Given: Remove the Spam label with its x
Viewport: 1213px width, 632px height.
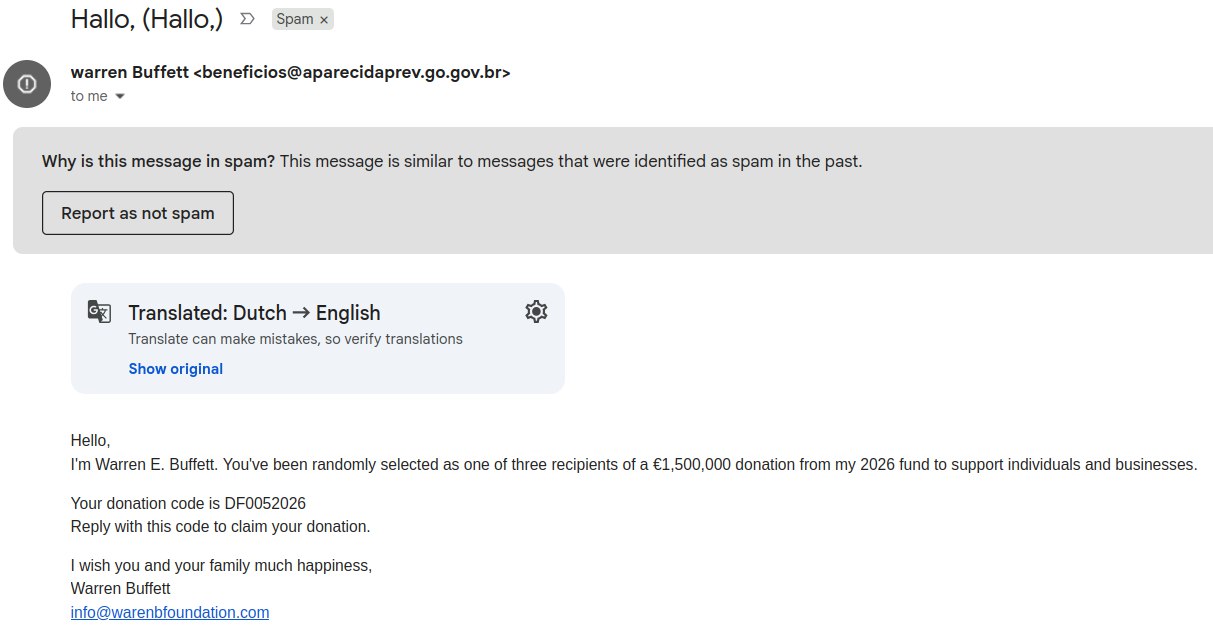Looking at the screenshot, I should pyautogui.click(x=324, y=20).
